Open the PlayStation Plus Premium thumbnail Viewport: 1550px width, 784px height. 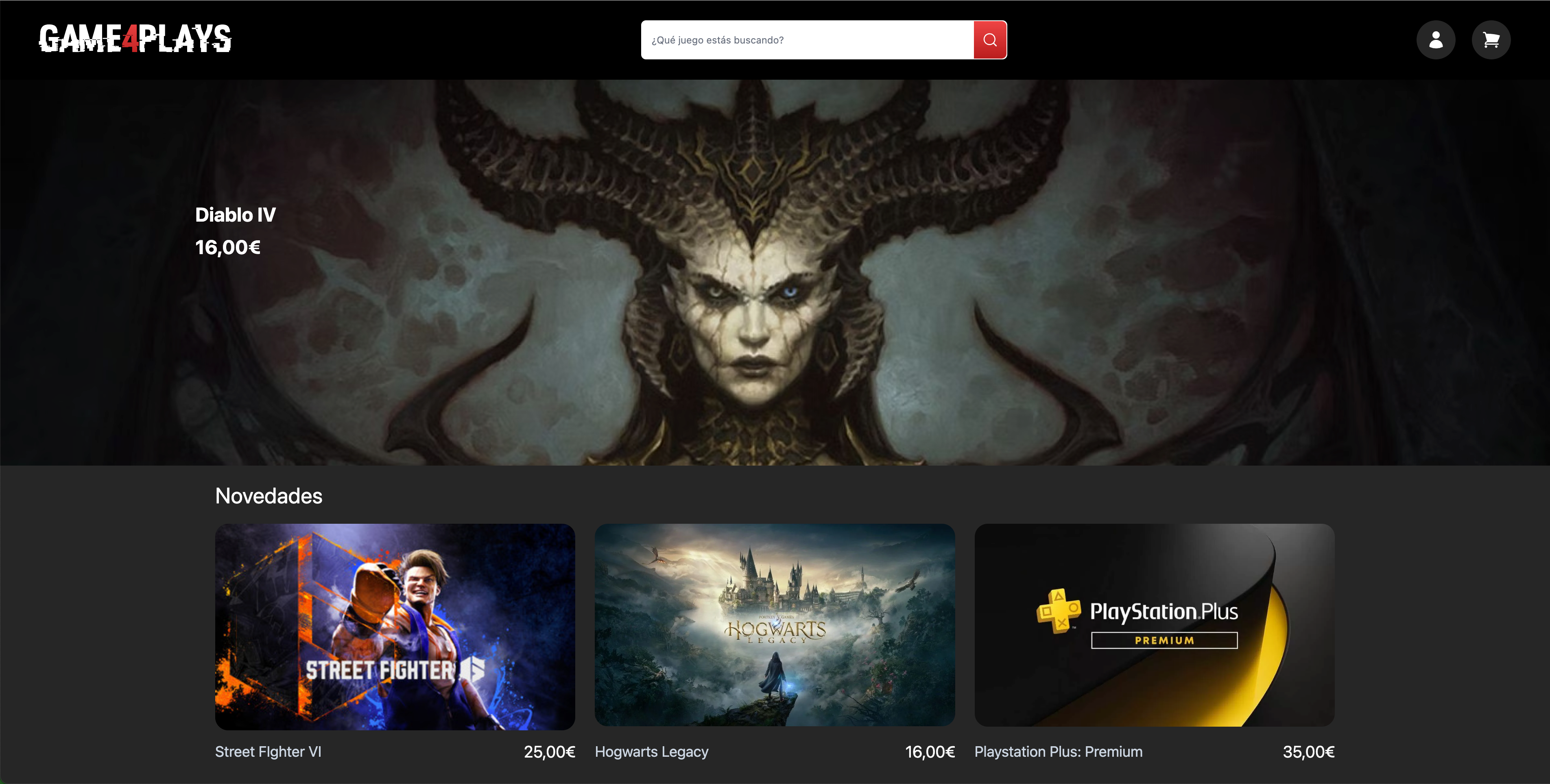pos(1154,625)
